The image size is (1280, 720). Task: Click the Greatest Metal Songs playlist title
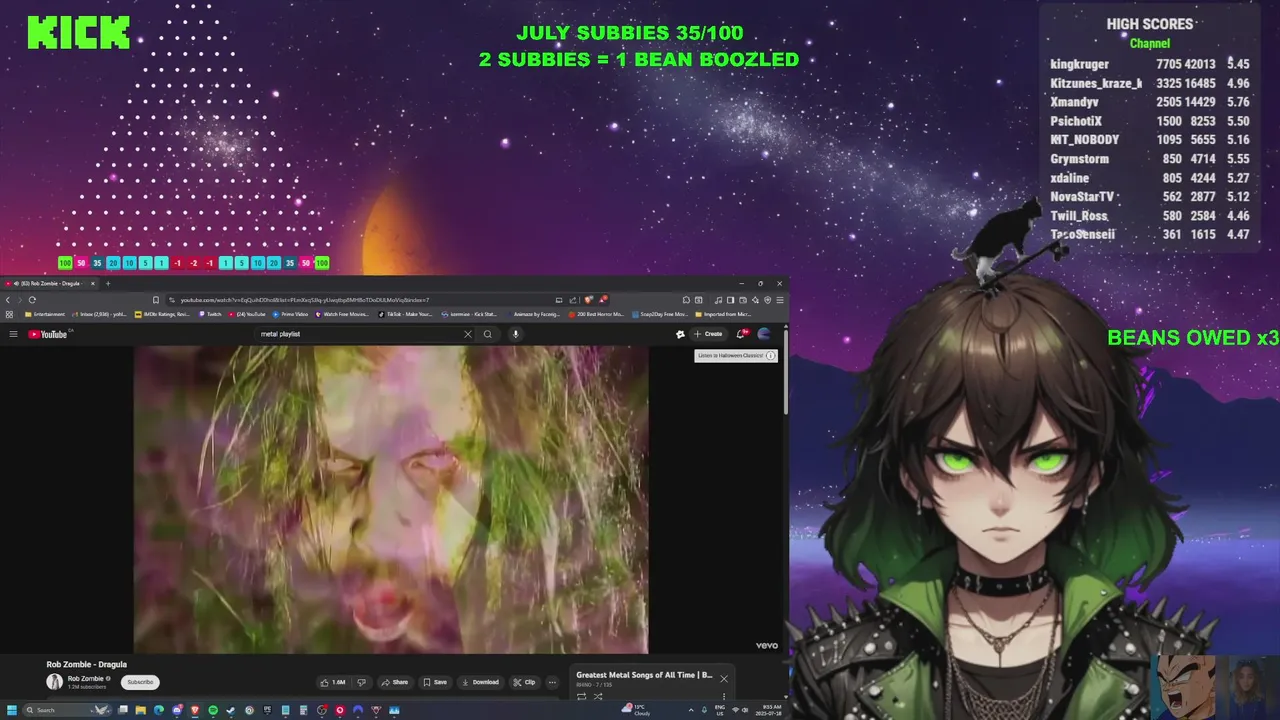644,675
